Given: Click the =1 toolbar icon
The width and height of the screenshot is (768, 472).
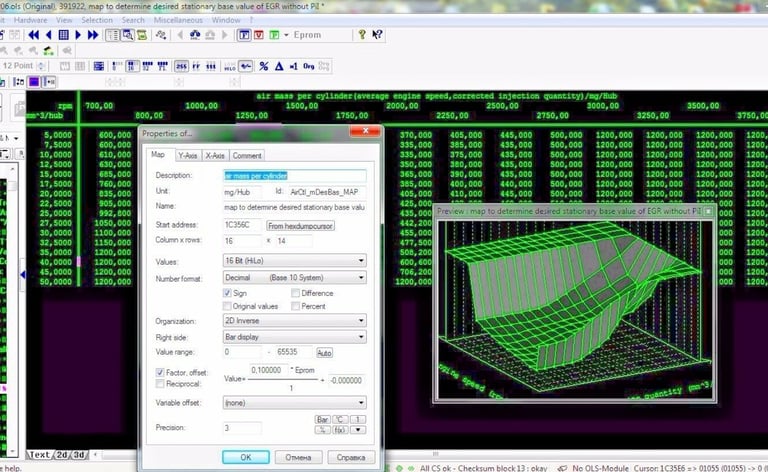Looking at the screenshot, I should 293,66.
